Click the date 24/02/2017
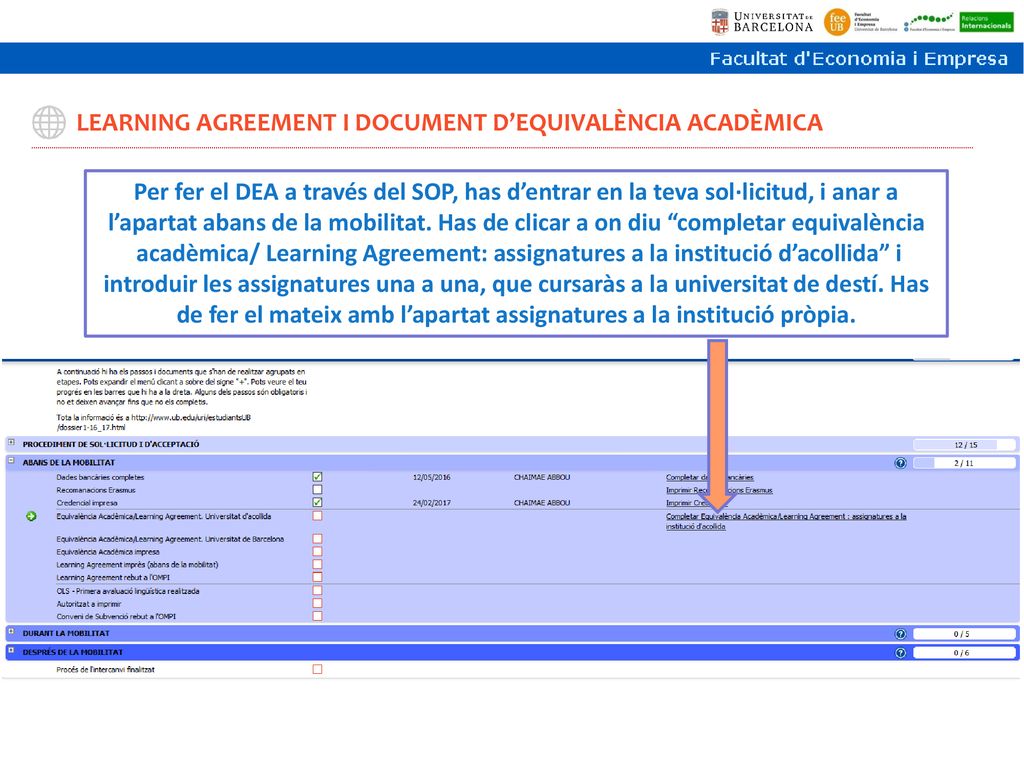The width and height of the screenshot is (1024, 768). pyautogui.click(x=432, y=503)
